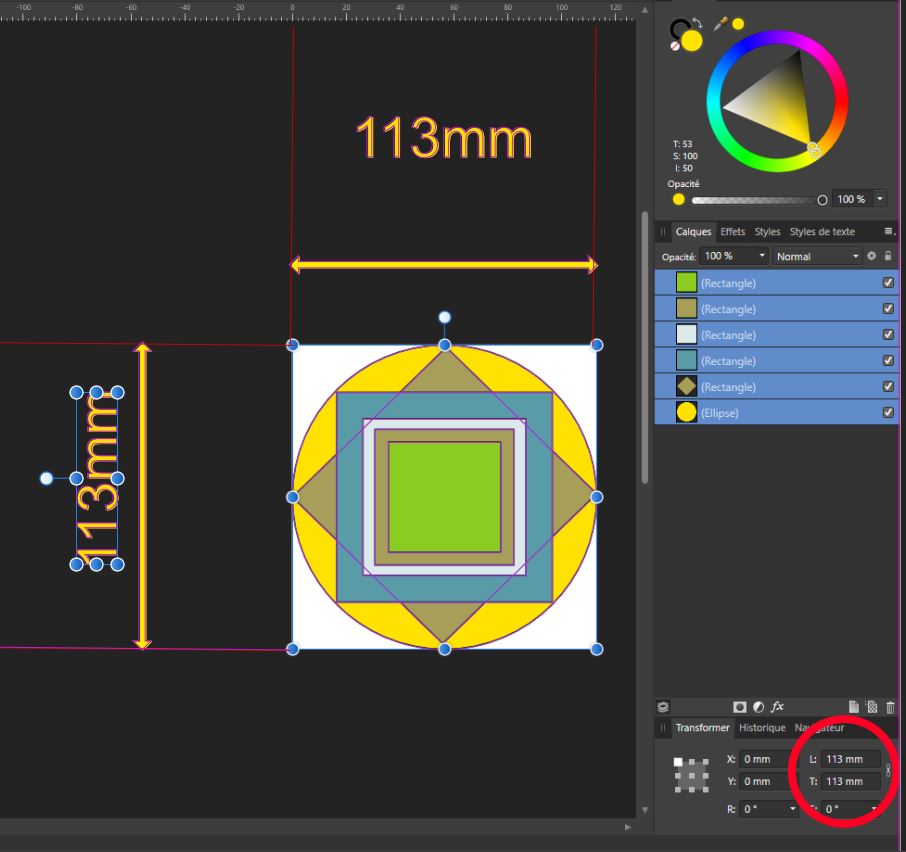Click inside the saturation triangle

(x=780, y=104)
